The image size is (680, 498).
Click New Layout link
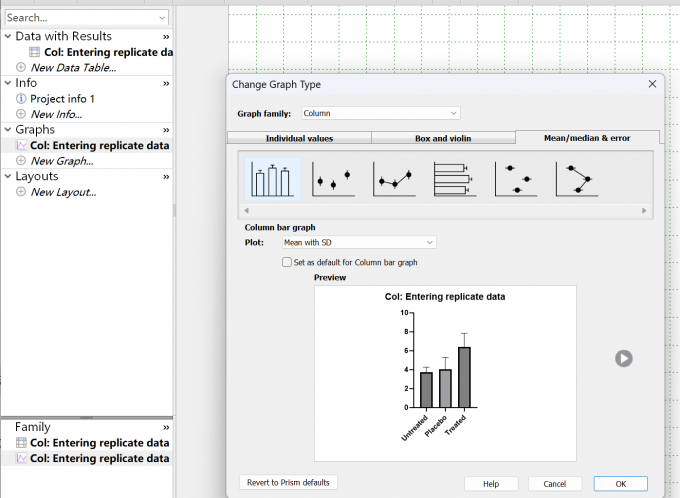63,192
